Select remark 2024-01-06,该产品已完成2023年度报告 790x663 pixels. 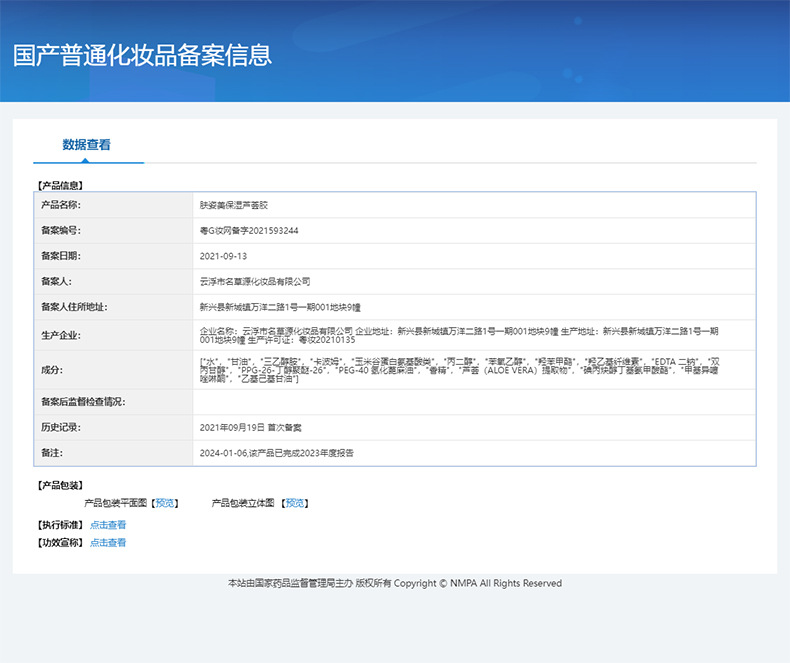tap(277, 453)
